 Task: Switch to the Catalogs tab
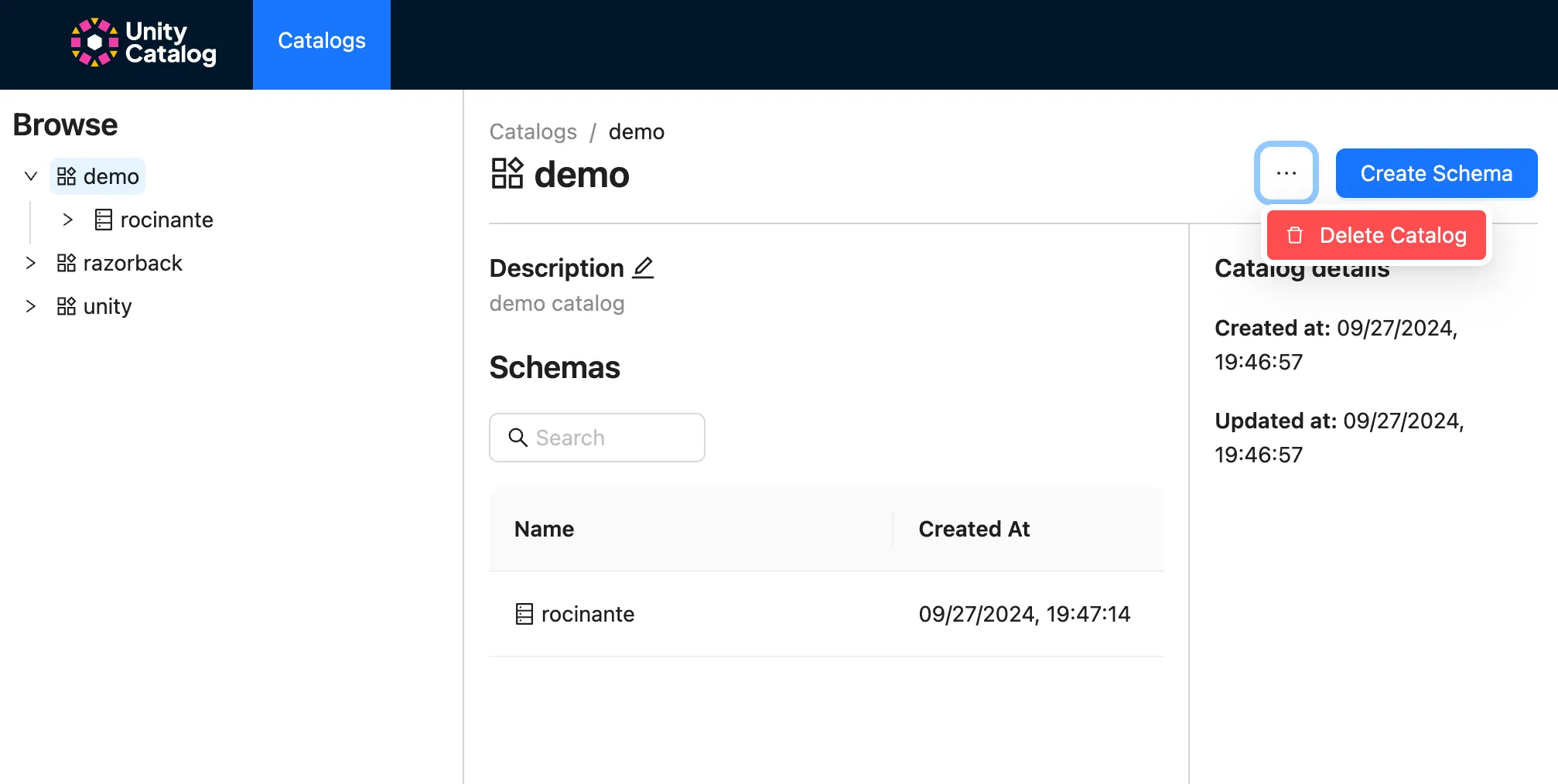[x=321, y=41]
